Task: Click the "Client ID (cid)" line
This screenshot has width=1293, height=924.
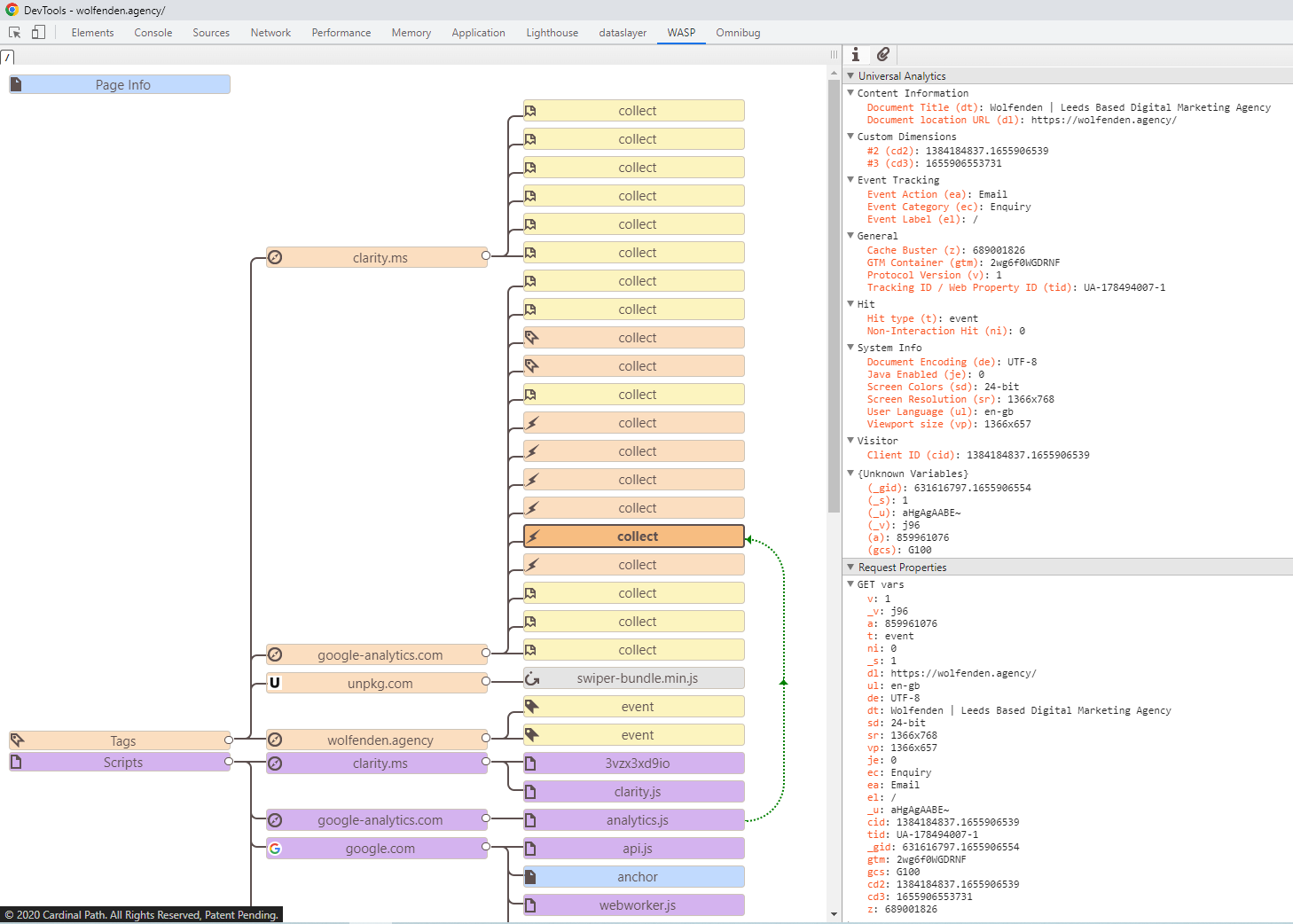Action: pyautogui.click(x=978, y=455)
